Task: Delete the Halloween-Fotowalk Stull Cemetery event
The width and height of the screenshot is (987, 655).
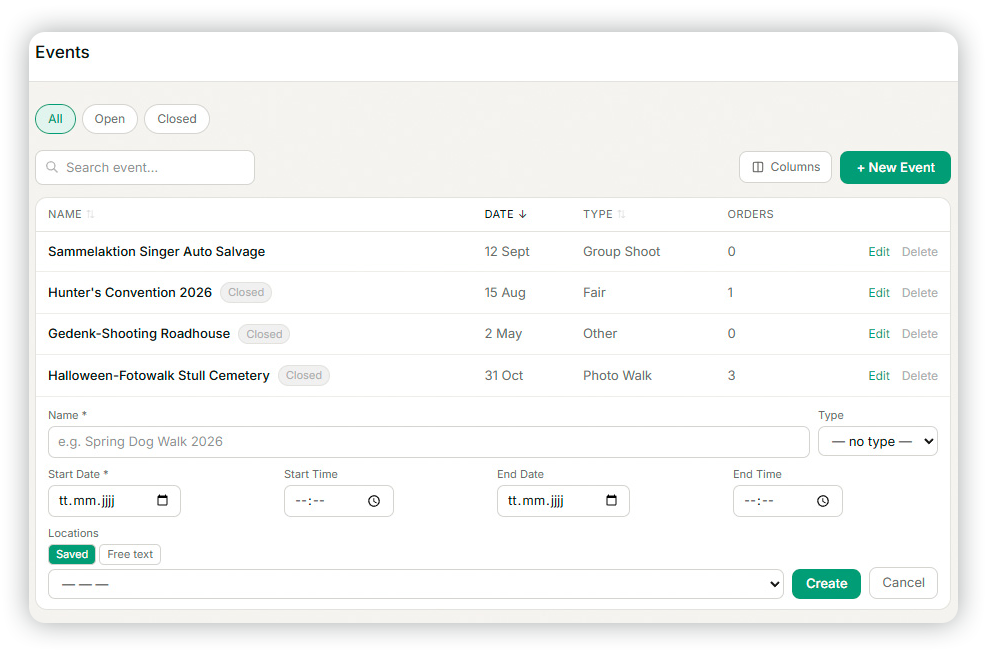Action: 920,376
